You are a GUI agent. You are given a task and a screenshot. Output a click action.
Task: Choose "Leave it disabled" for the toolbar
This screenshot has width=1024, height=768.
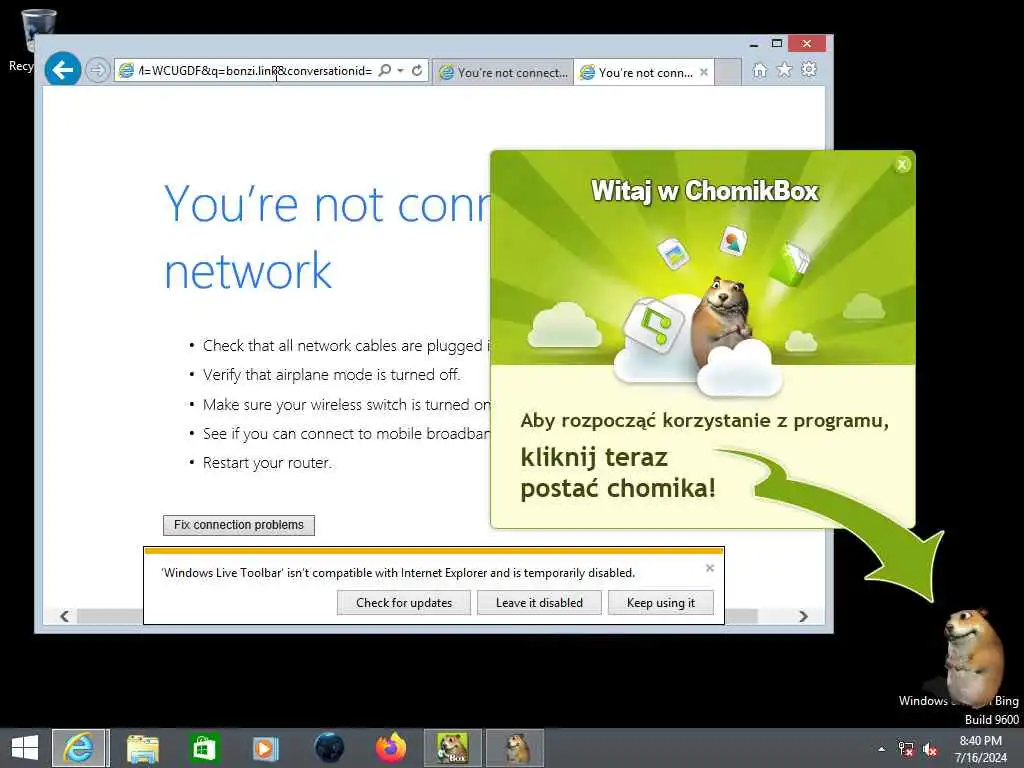point(539,603)
